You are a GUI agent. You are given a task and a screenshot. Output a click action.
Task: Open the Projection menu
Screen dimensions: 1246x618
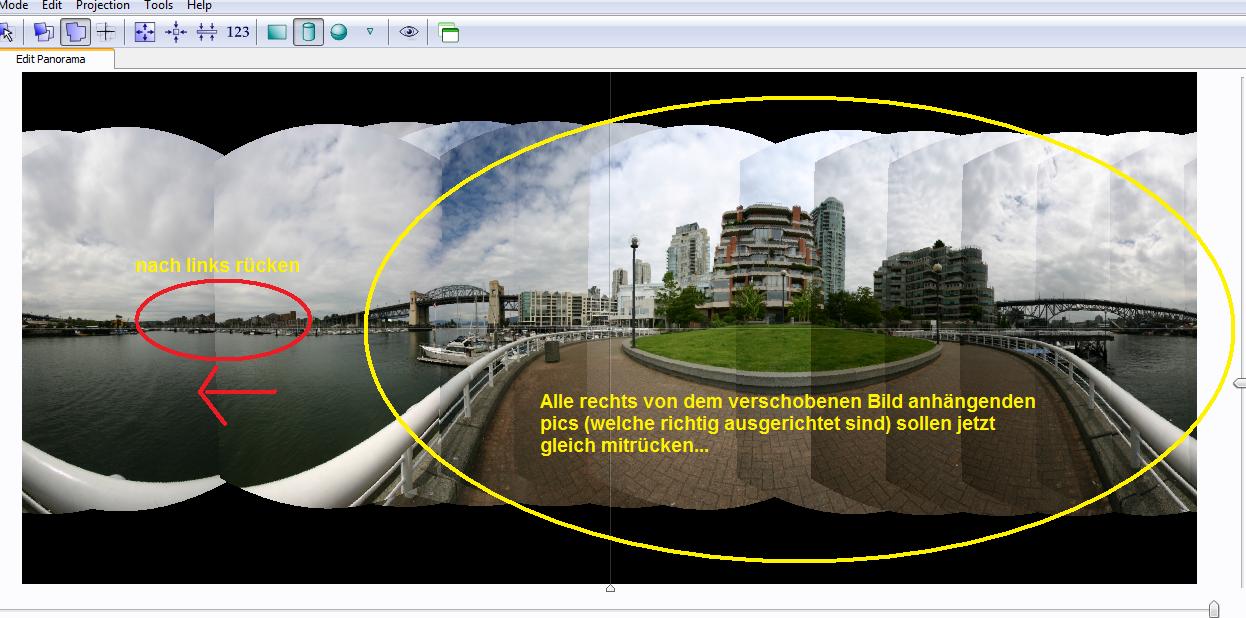tap(103, 5)
